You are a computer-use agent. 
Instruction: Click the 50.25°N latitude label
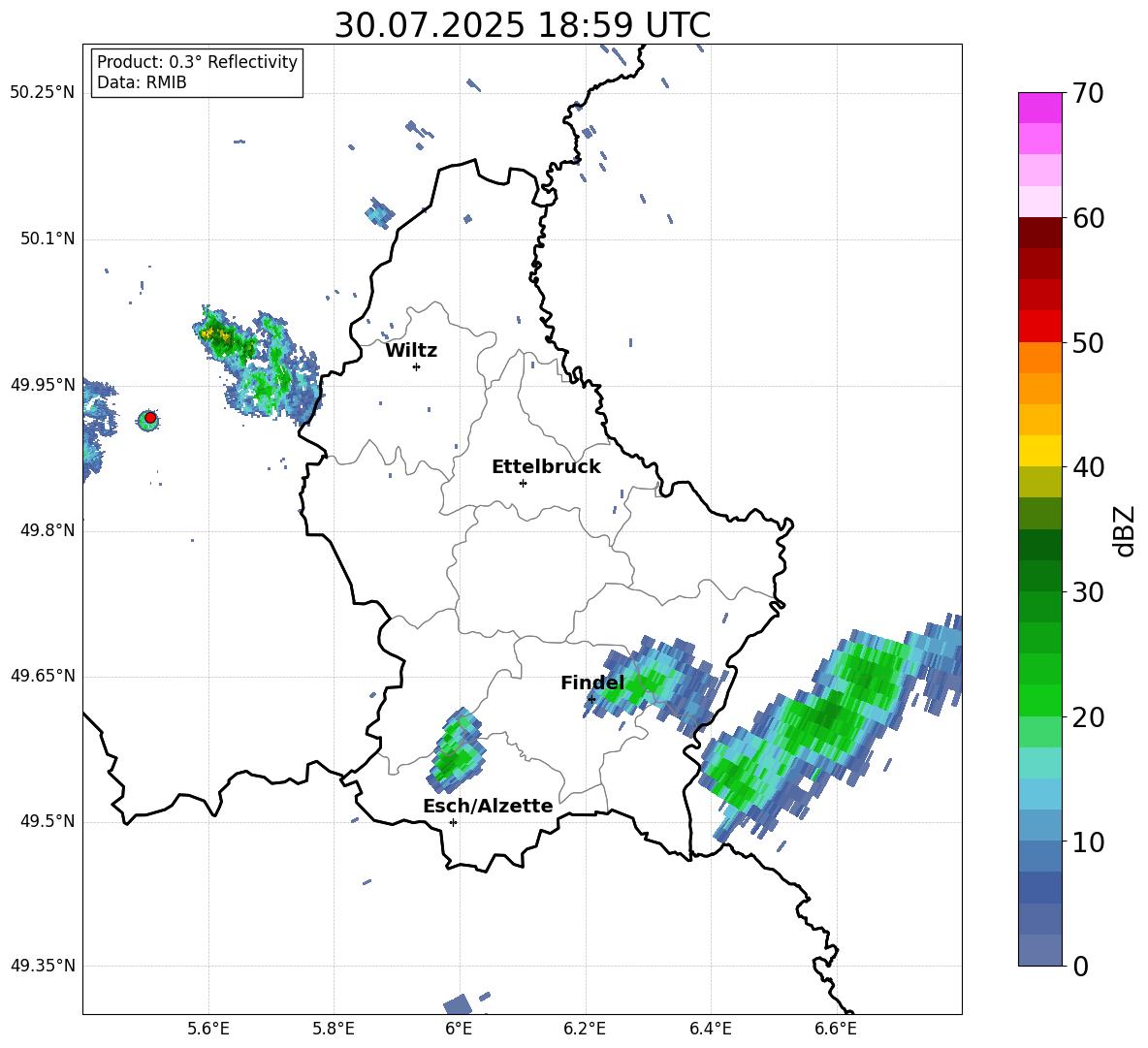point(43,93)
